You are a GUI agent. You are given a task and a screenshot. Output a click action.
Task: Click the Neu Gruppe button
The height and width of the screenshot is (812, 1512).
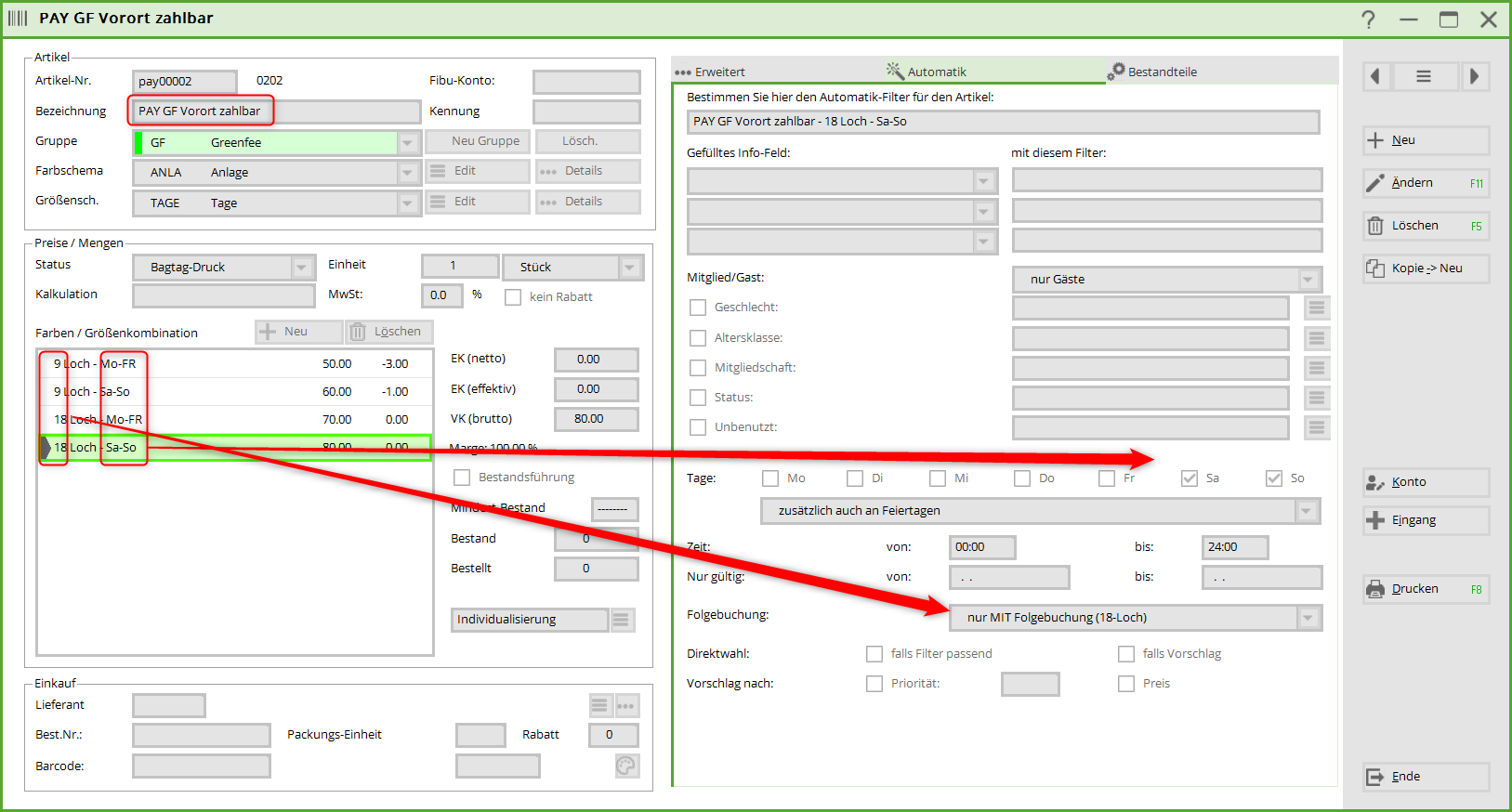(x=479, y=141)
